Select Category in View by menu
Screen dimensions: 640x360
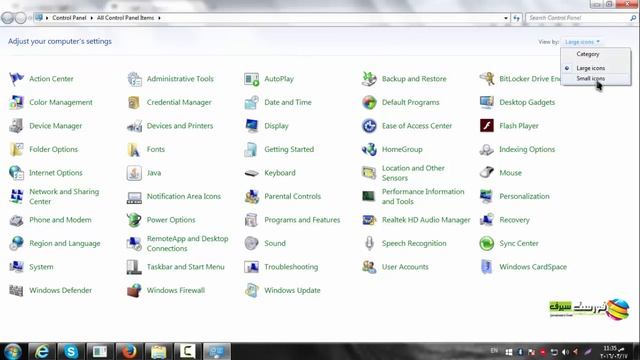click(588, 54)
